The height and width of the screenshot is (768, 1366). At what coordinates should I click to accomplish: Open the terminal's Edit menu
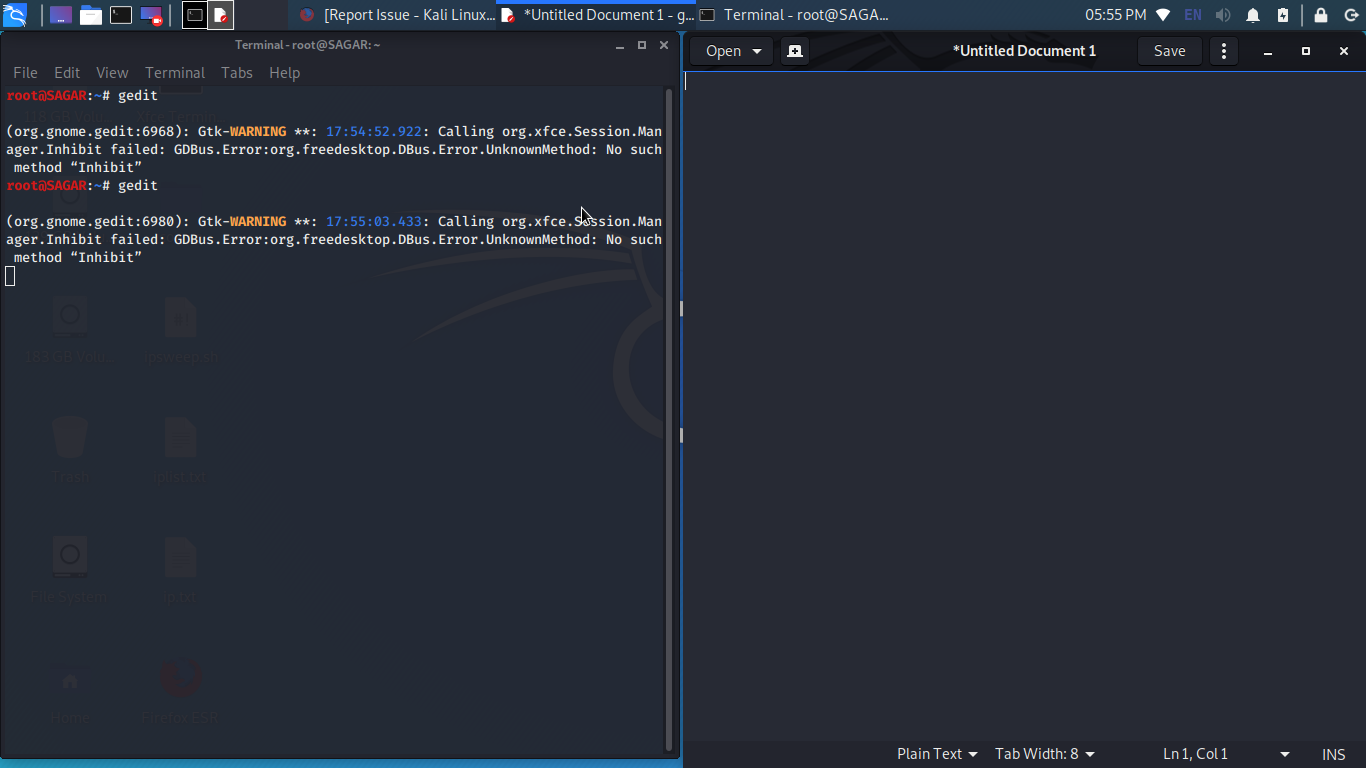pyautogui.click(x=67, y=73)
